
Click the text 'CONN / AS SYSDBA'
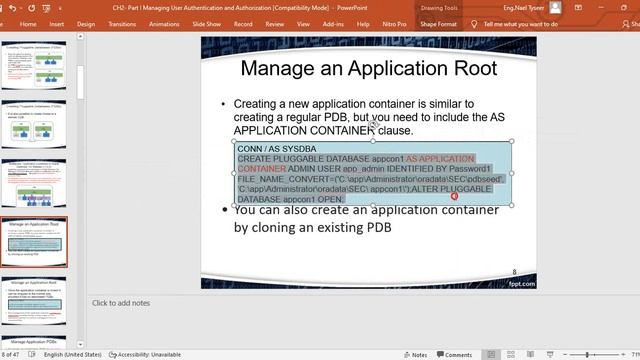point(277,149)
